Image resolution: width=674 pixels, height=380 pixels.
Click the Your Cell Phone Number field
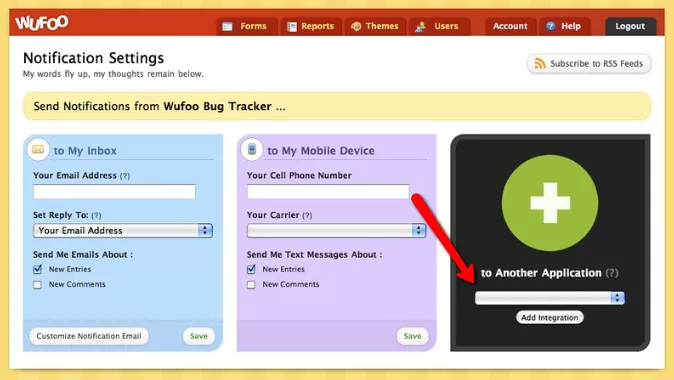click(x=328, y=191)
